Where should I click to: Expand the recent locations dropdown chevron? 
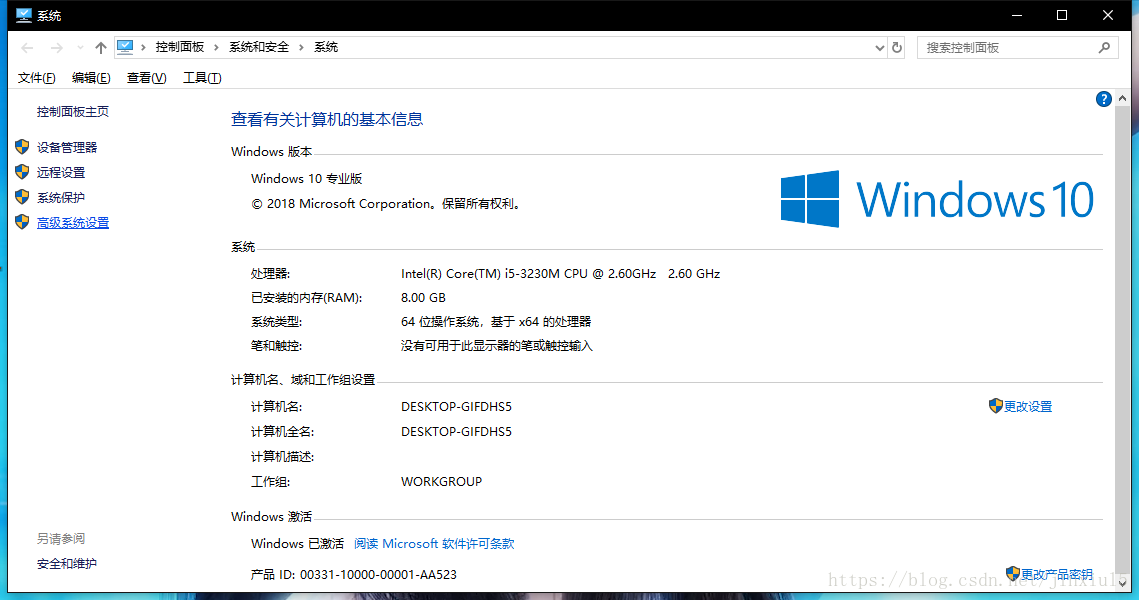(79, 48)
